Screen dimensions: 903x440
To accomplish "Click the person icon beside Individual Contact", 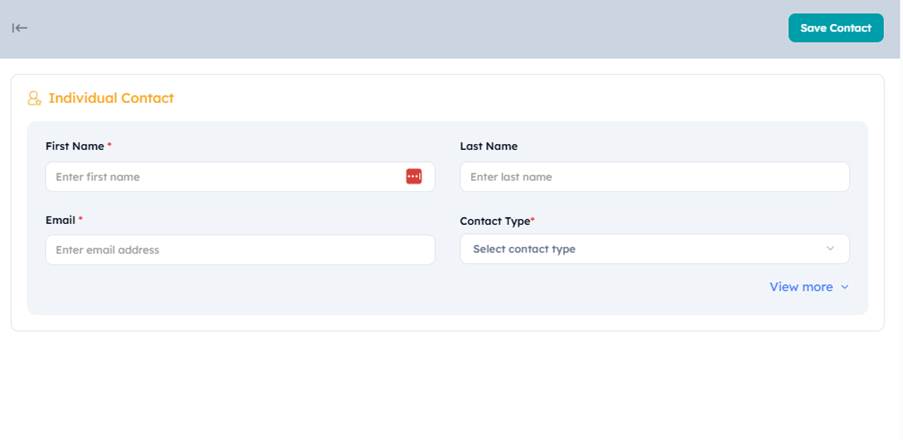I will point(34,98).
